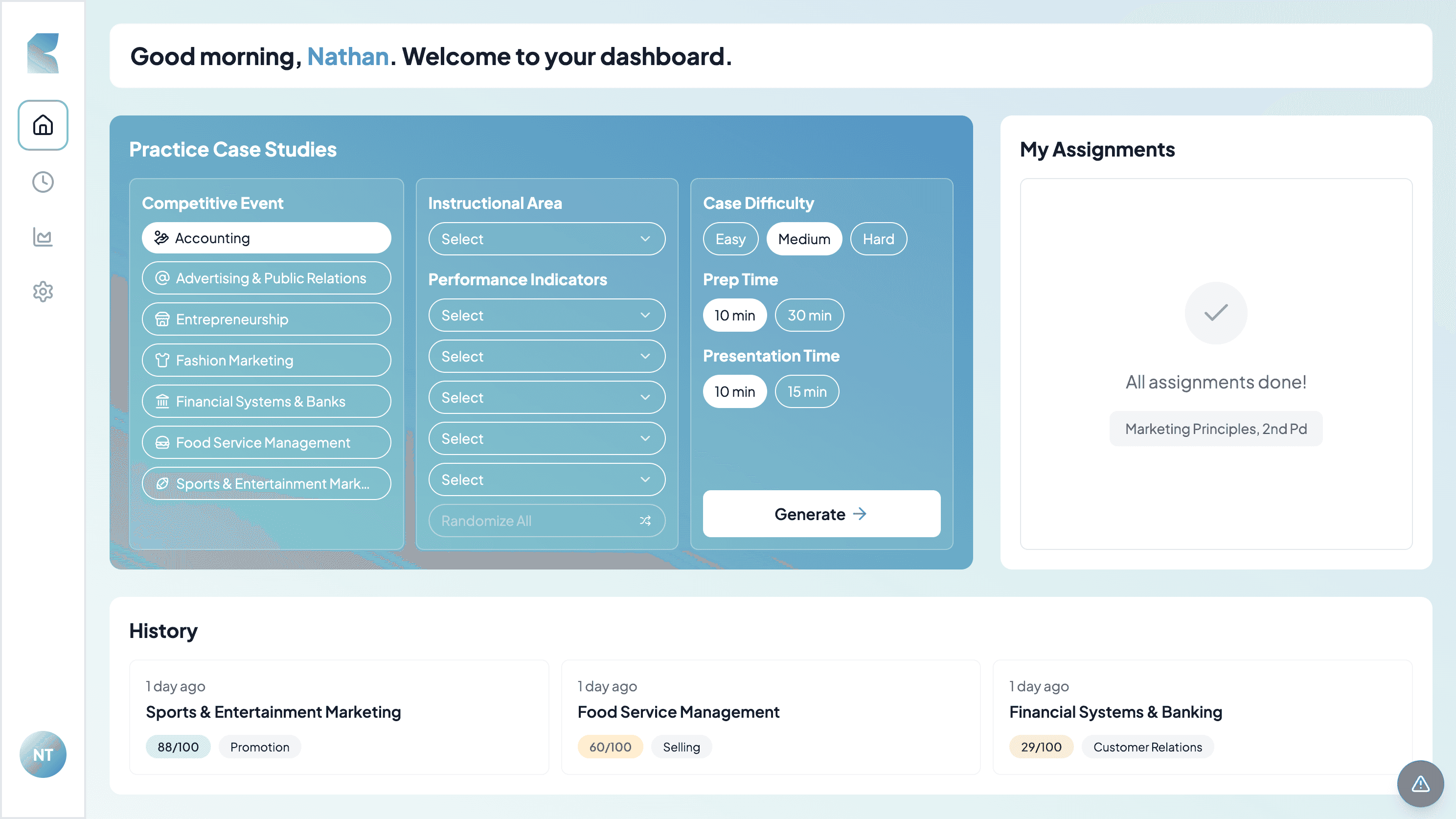Click the 88/100 score badge
This screenshot has width=1456, height=819.
pyautogui.click(x=178, y=747)
